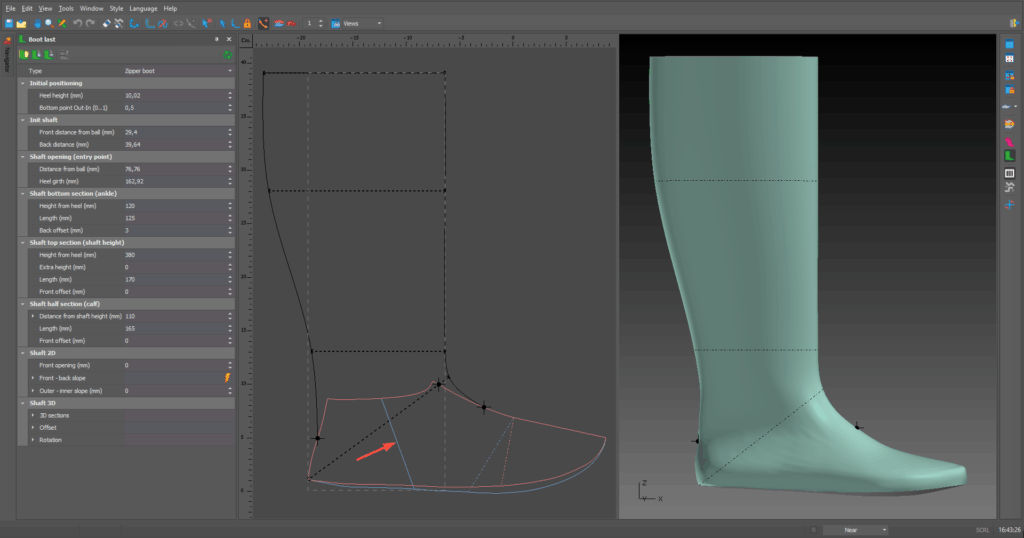The width and height of the screenshot is (1024, 538).
Task: Click the green boot icon in right sidebar
Action: click(1010, 156)
